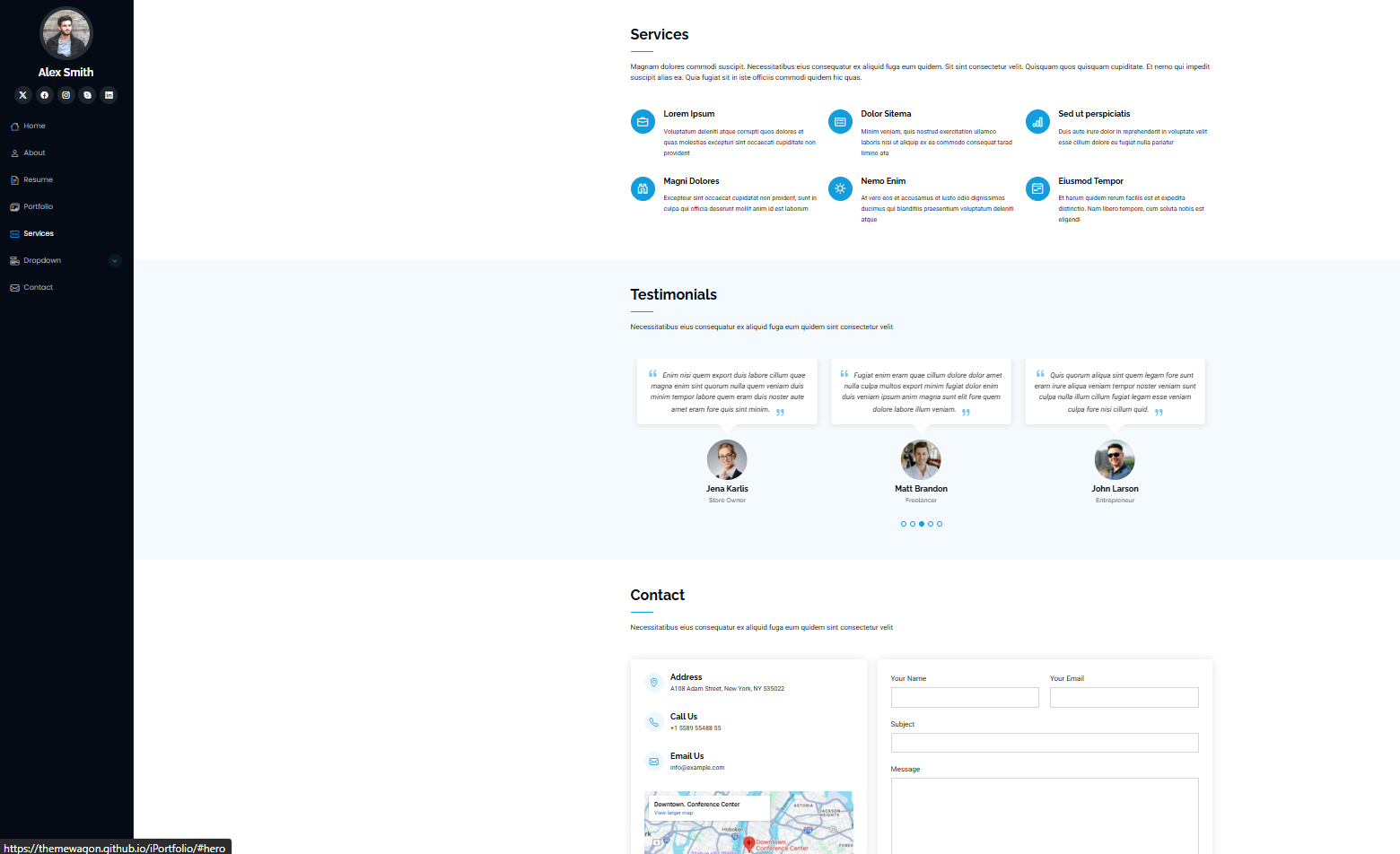The image size is (1400, 854).
Task: Open the Portfolio menu item
Action: (38, 207)
